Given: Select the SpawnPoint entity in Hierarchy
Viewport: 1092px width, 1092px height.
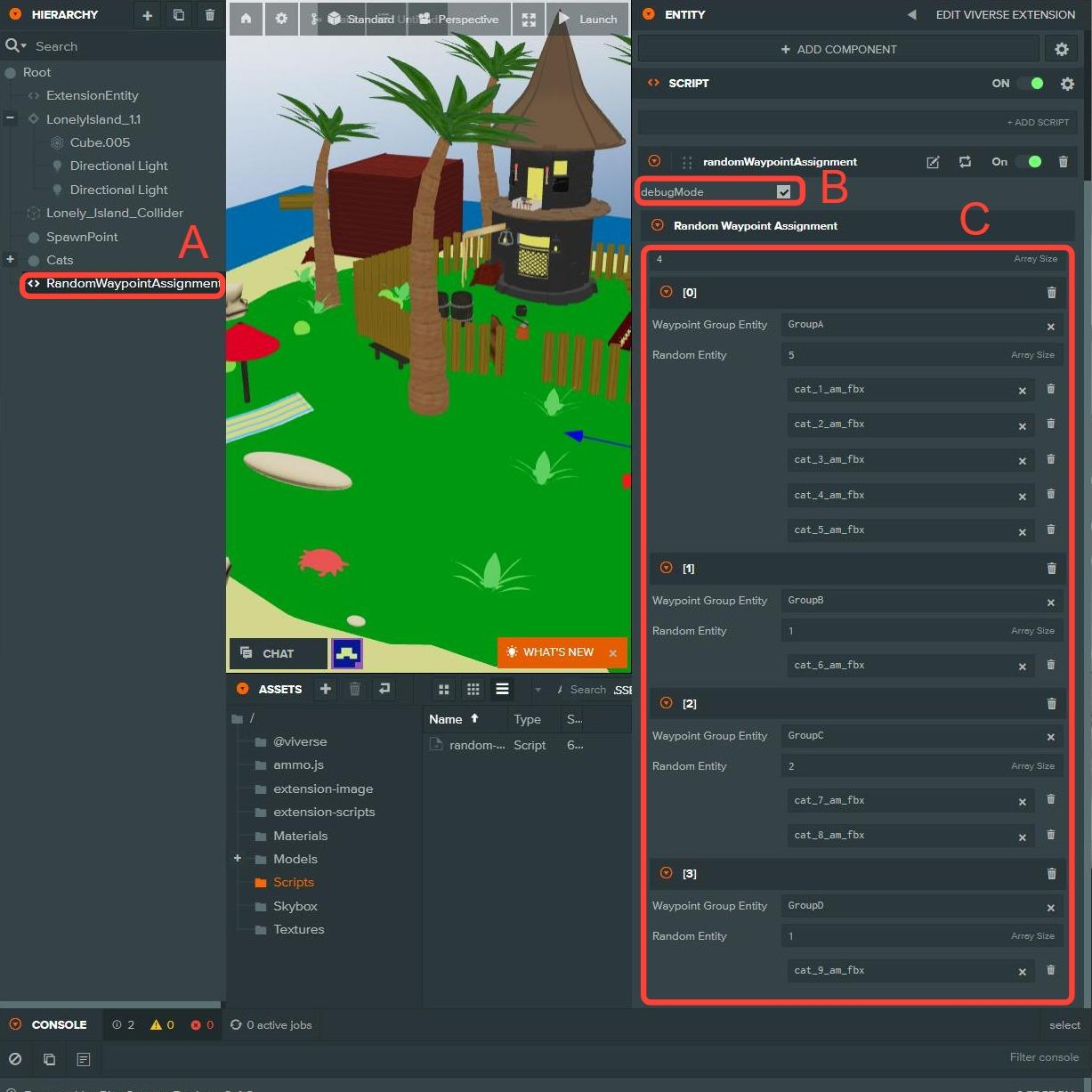Looking at the screenshot, I should tap(82, 237).
